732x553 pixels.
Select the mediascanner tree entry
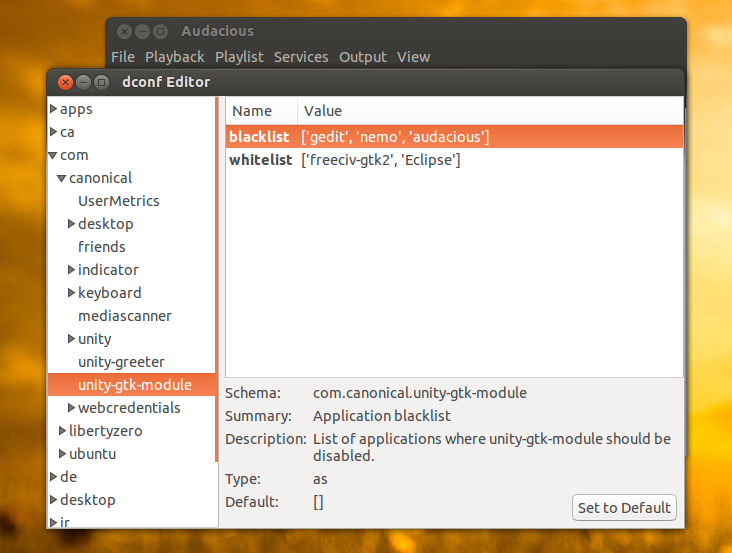[124, 316]
